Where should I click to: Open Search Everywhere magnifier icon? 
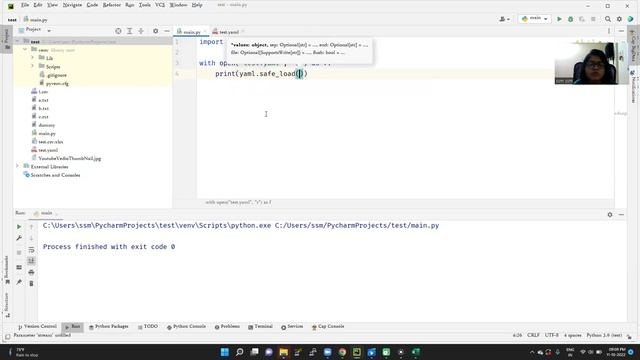point(608,19)
